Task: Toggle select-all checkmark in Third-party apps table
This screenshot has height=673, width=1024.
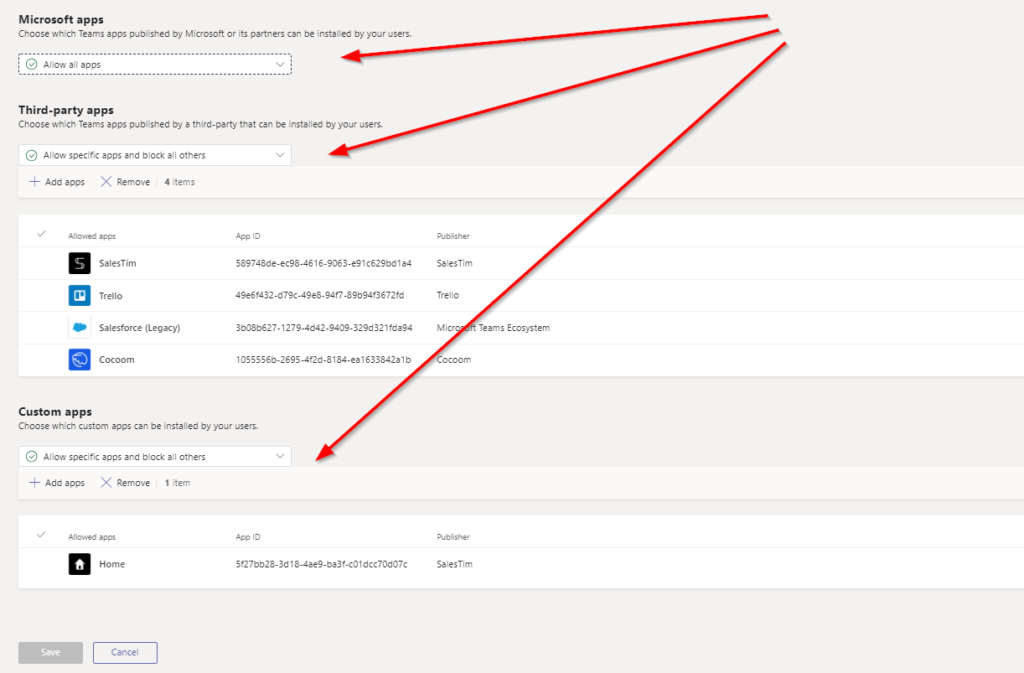Action: (41, 234)
